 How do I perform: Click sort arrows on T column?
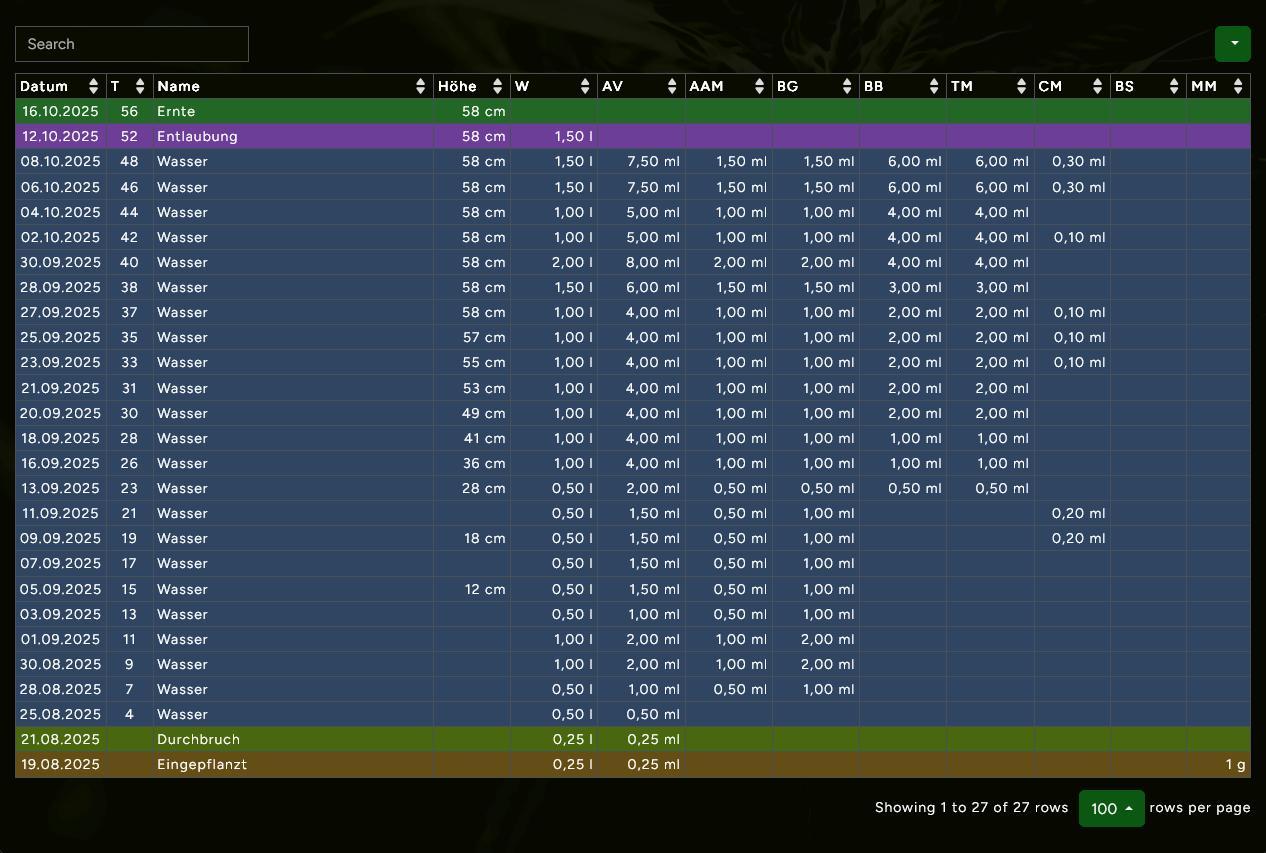pyautogui.click(x=140, y=87)
